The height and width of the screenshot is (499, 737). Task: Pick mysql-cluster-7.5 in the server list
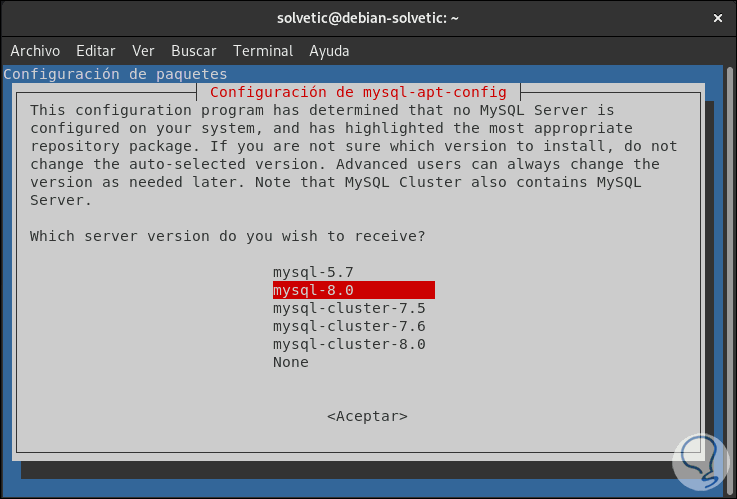(x=349, y=308)
